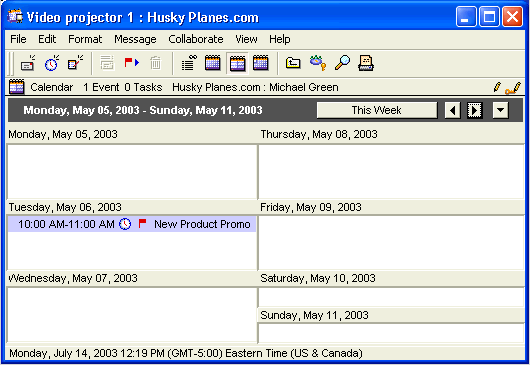This screenshot has height=365, width=530.
Task: Click the print icon in toolbar
Action: click(366, 63)
